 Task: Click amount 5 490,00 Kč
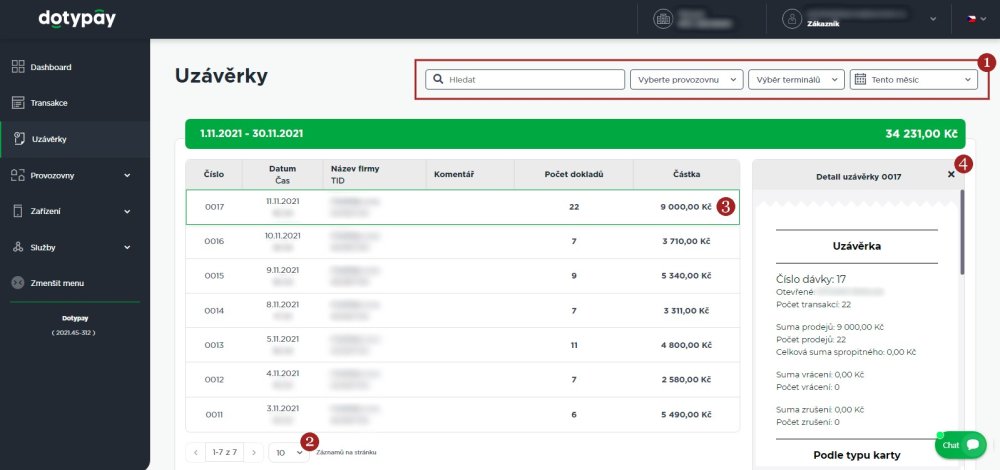point(686,415)
